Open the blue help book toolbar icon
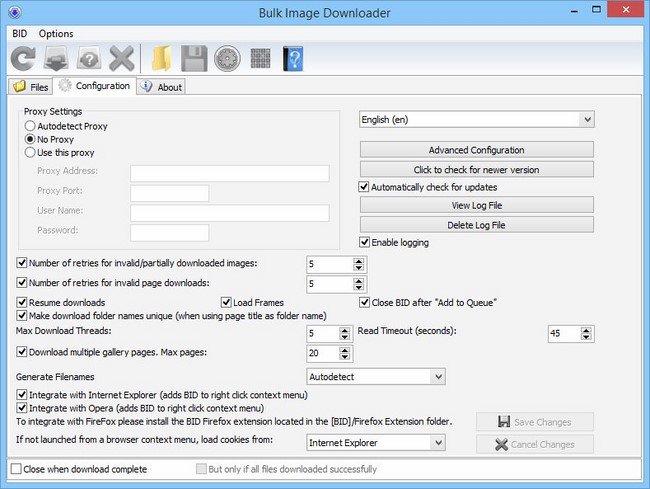This screenshot has height=489, width=650. pos(293,58)
